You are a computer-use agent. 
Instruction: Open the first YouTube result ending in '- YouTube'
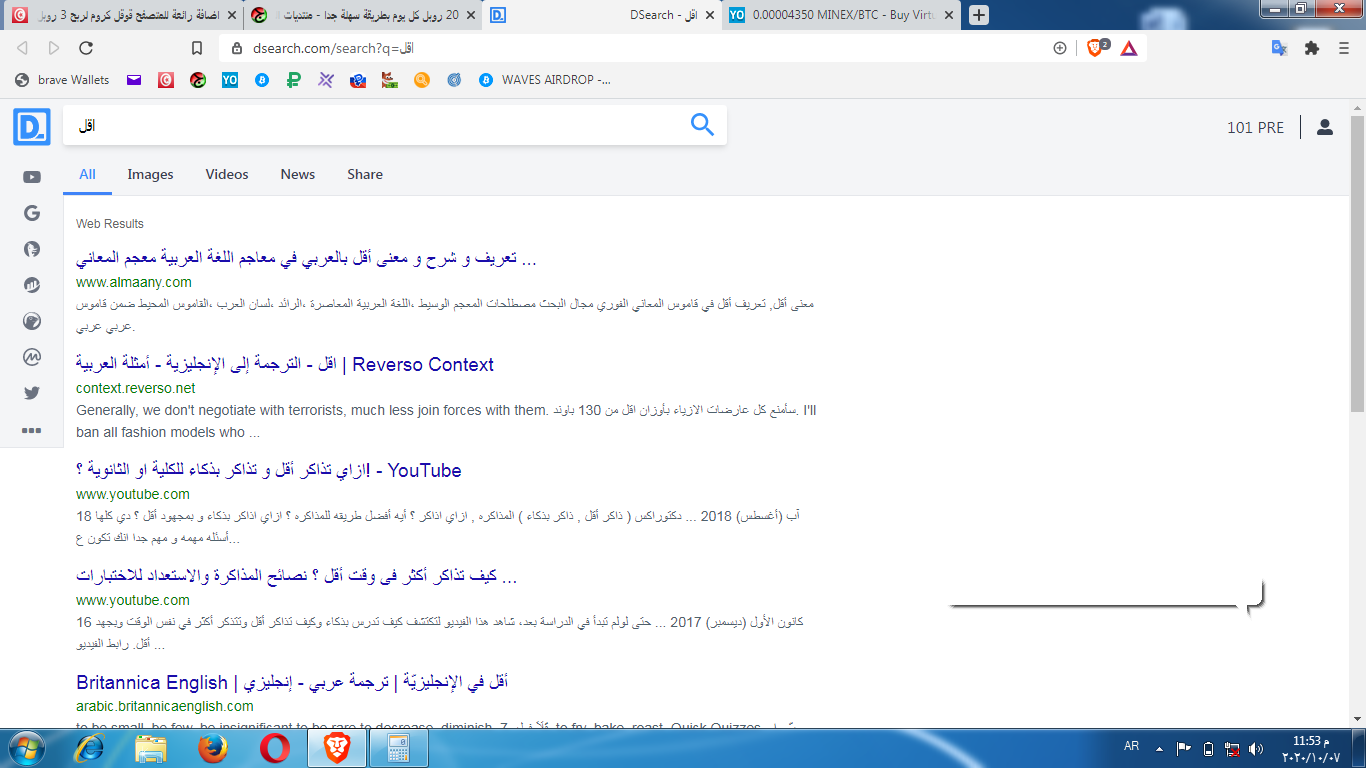coord(269,471)
